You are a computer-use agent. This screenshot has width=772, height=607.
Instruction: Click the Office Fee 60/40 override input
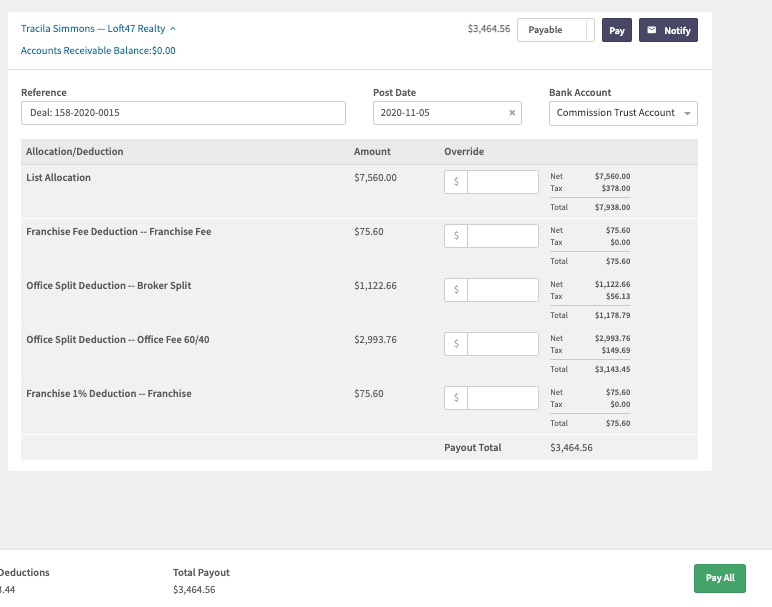coord(502,344)
